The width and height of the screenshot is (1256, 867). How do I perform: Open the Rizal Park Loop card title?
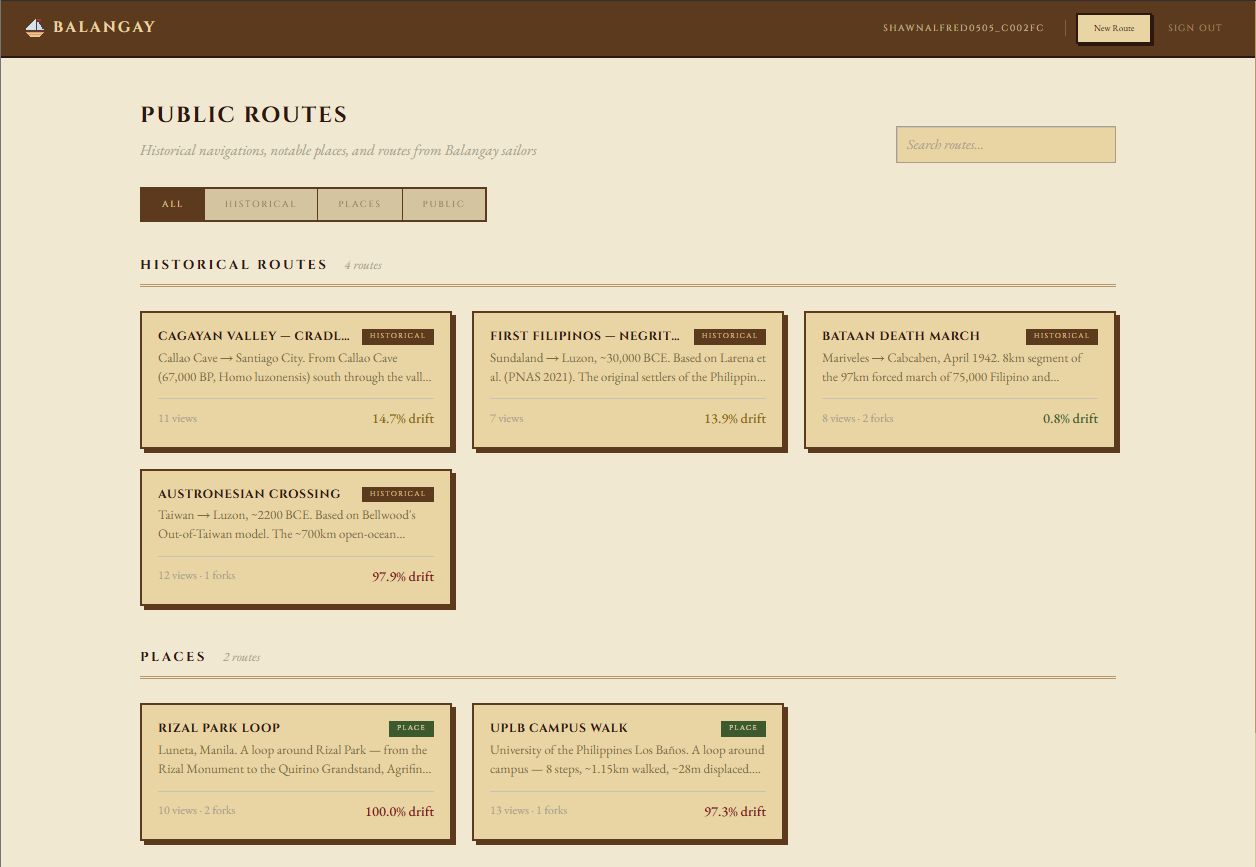(x=219, y=728)
